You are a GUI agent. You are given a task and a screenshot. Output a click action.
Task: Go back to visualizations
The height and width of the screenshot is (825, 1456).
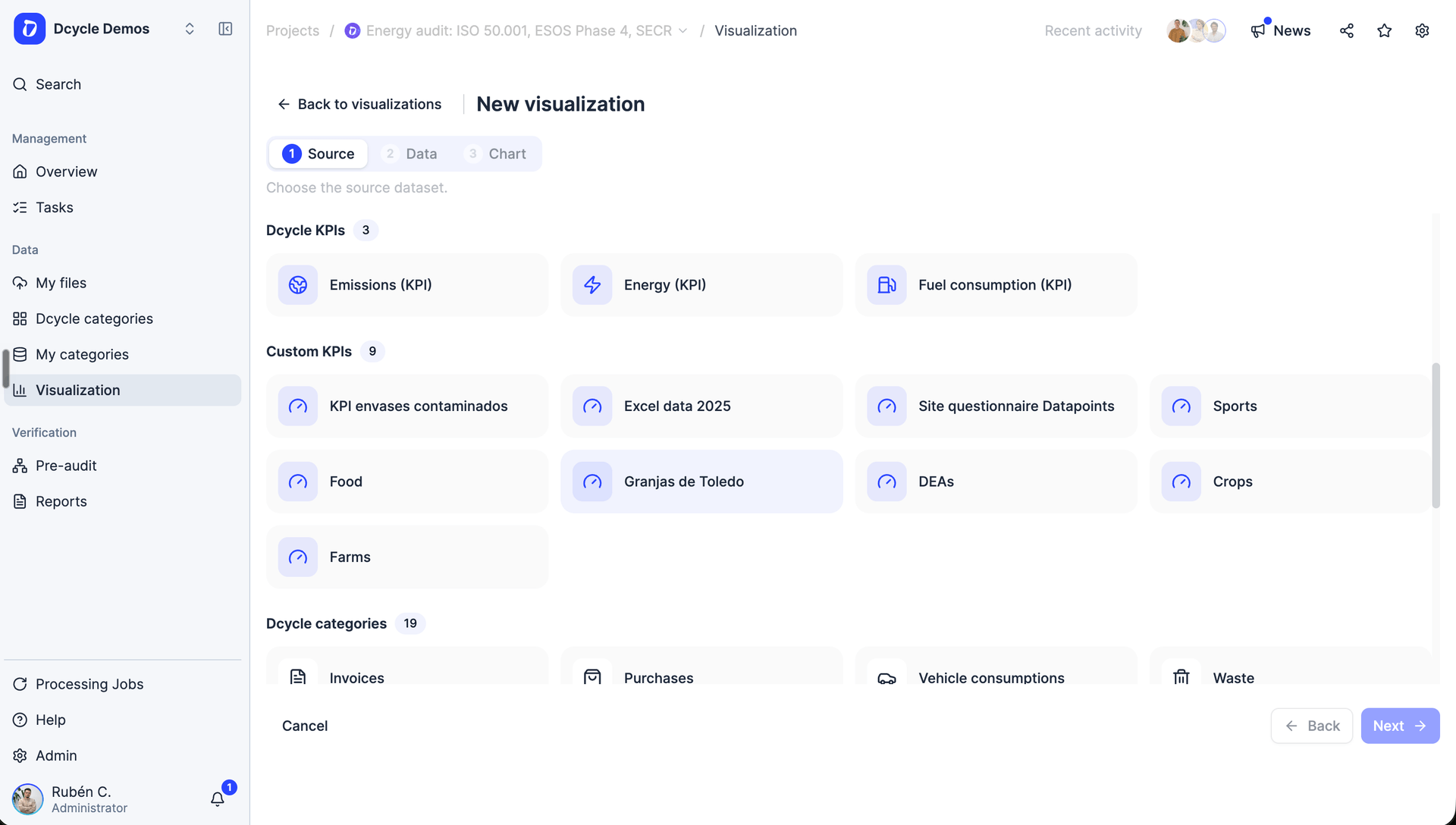[359, 104]
